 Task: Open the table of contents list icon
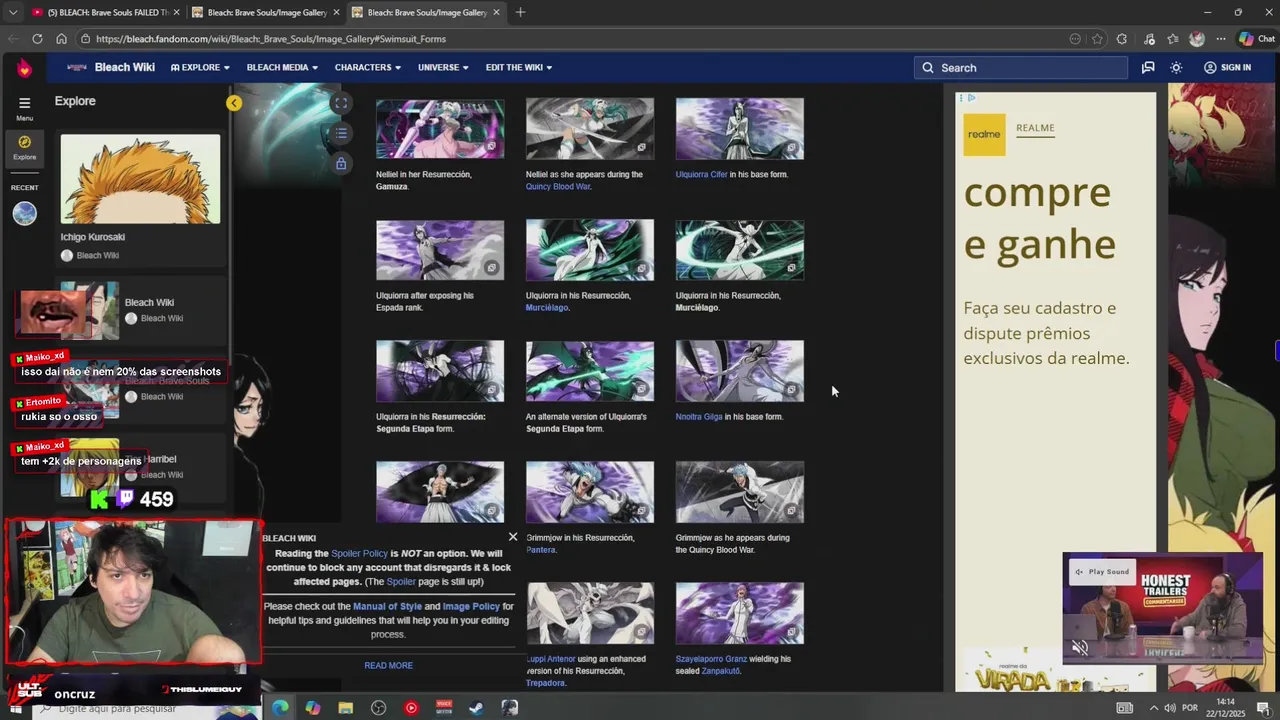pos(341,133)
